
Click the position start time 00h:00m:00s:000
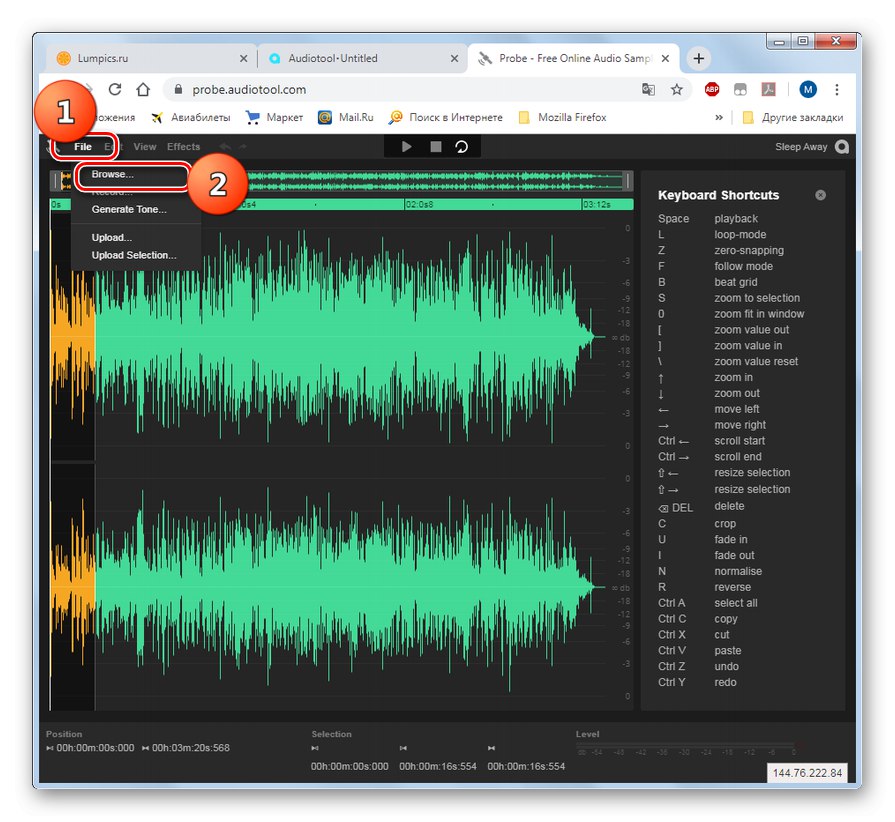pos(95,748)
